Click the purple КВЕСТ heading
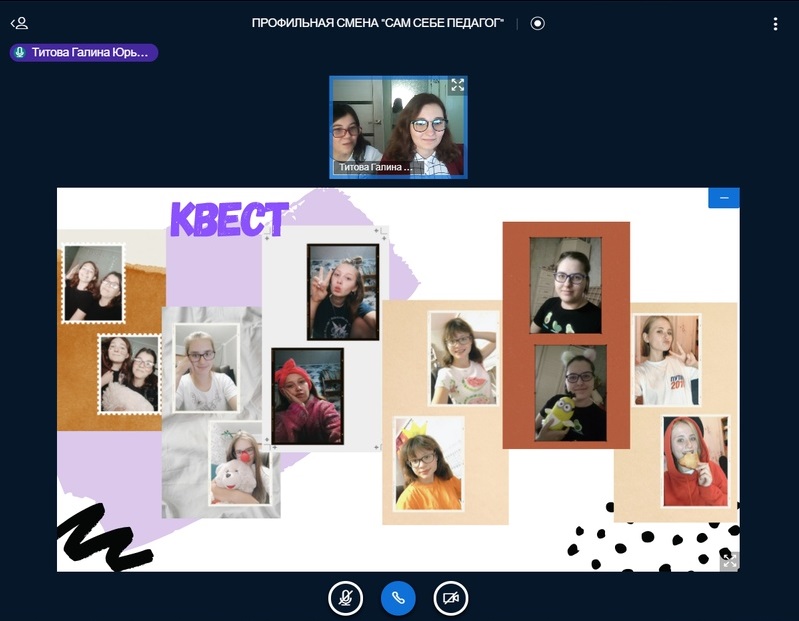 [229, 219]
